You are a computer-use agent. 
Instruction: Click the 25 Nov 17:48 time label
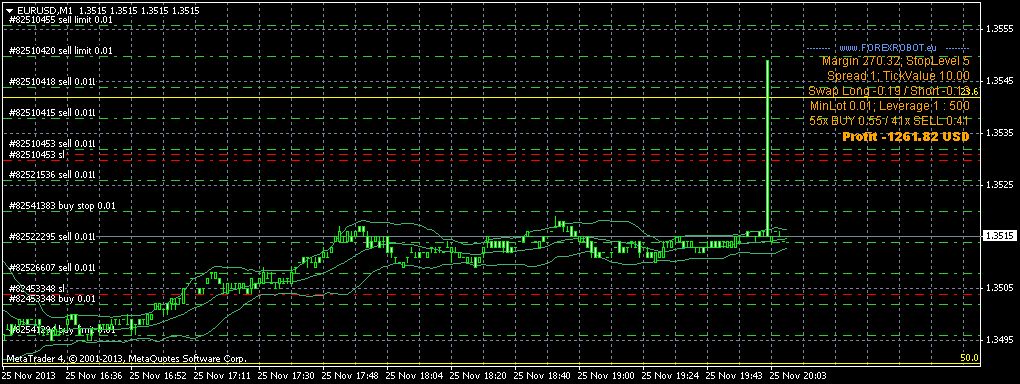coord(351,376)
